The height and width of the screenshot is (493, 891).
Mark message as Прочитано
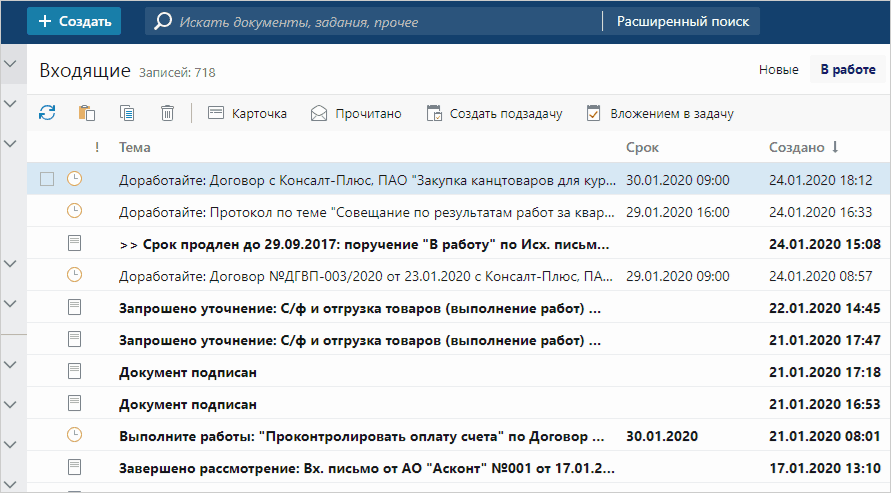356,113
